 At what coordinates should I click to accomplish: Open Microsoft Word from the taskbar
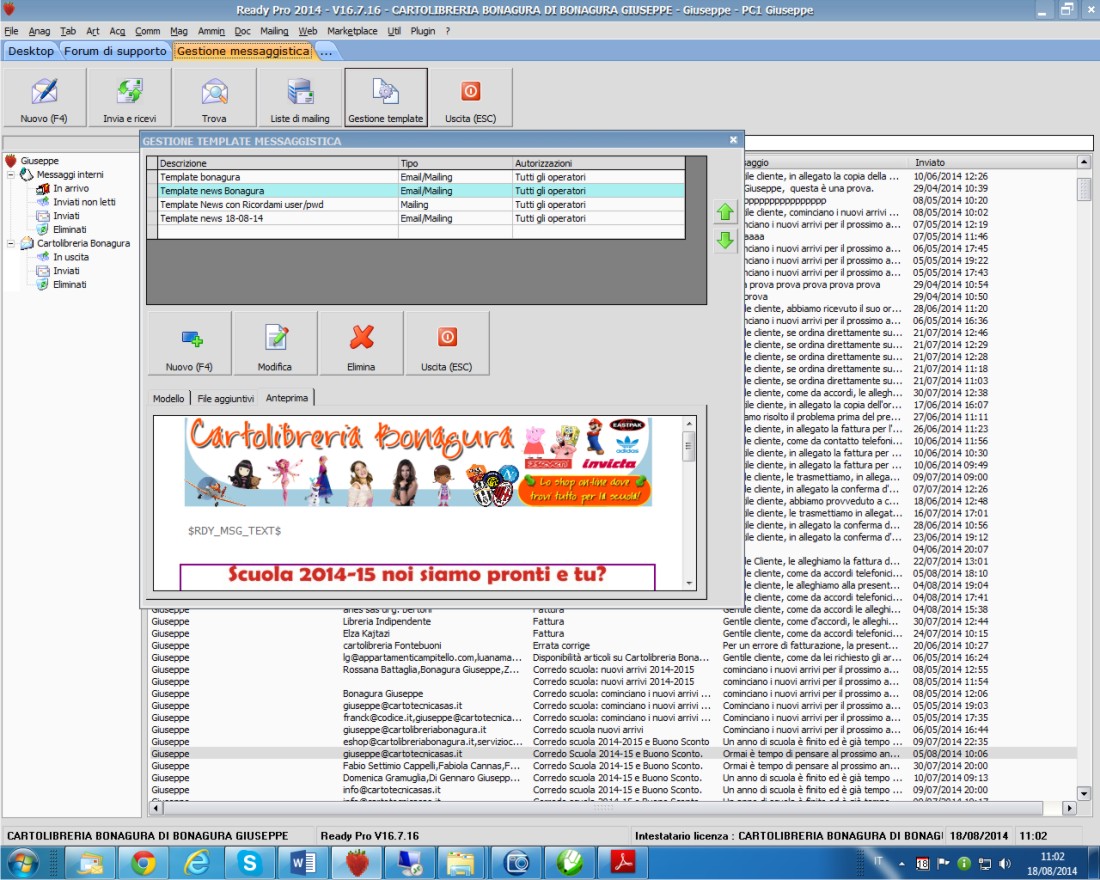303,863
